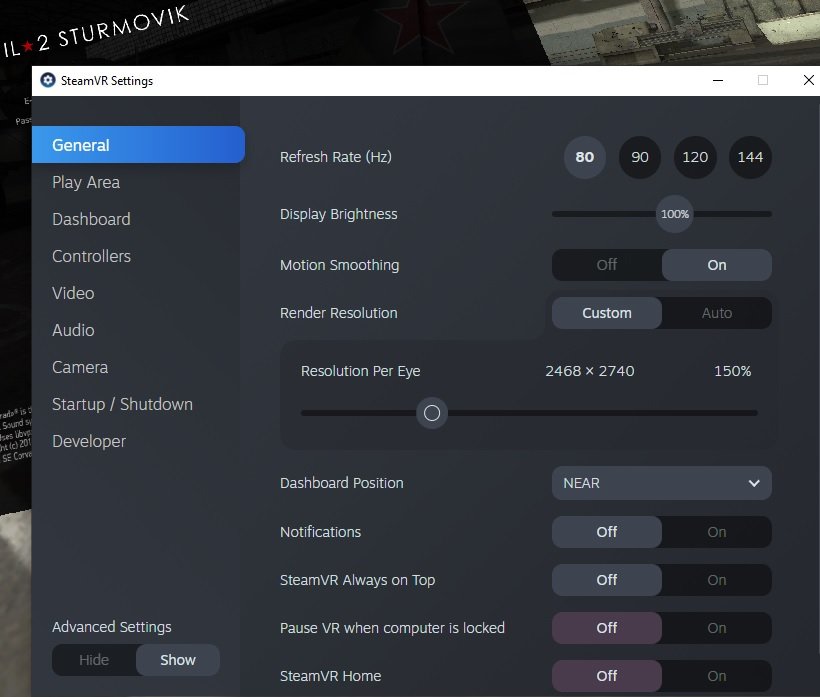Click the Display Brightness 100% slider handle
Screen dimensions: 820x697
pos(675,214)
